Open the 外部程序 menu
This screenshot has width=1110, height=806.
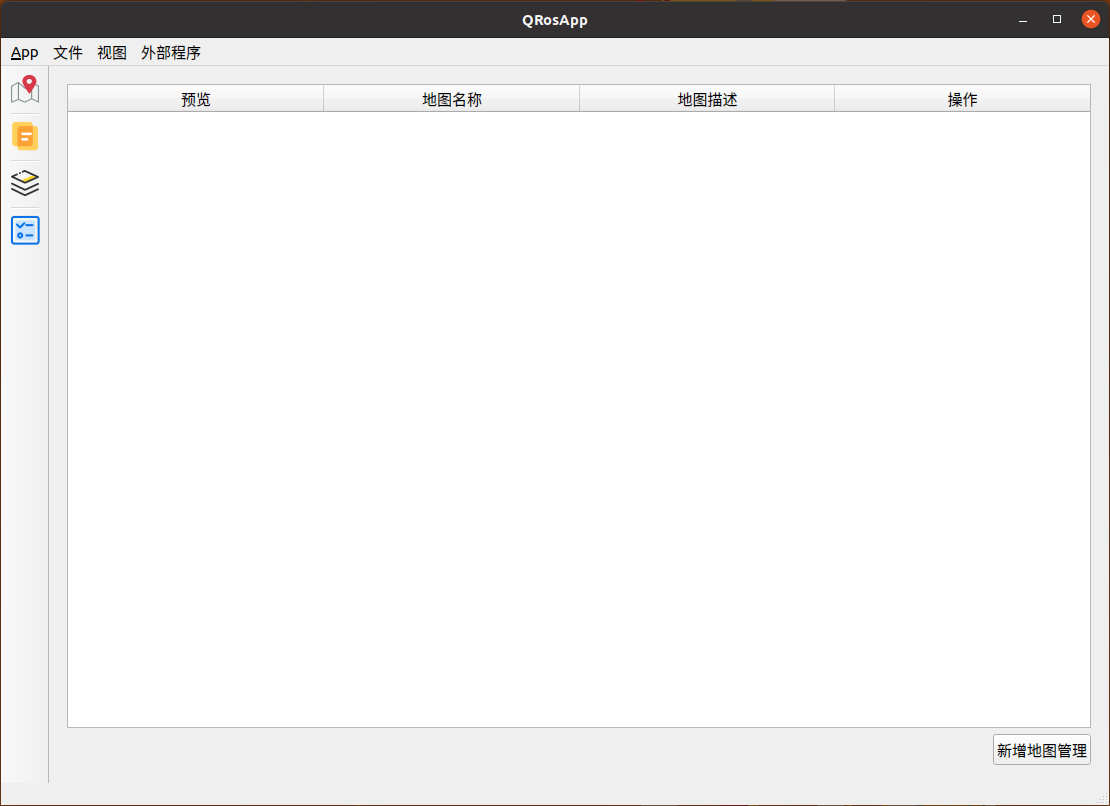click(x=171, y=53)
